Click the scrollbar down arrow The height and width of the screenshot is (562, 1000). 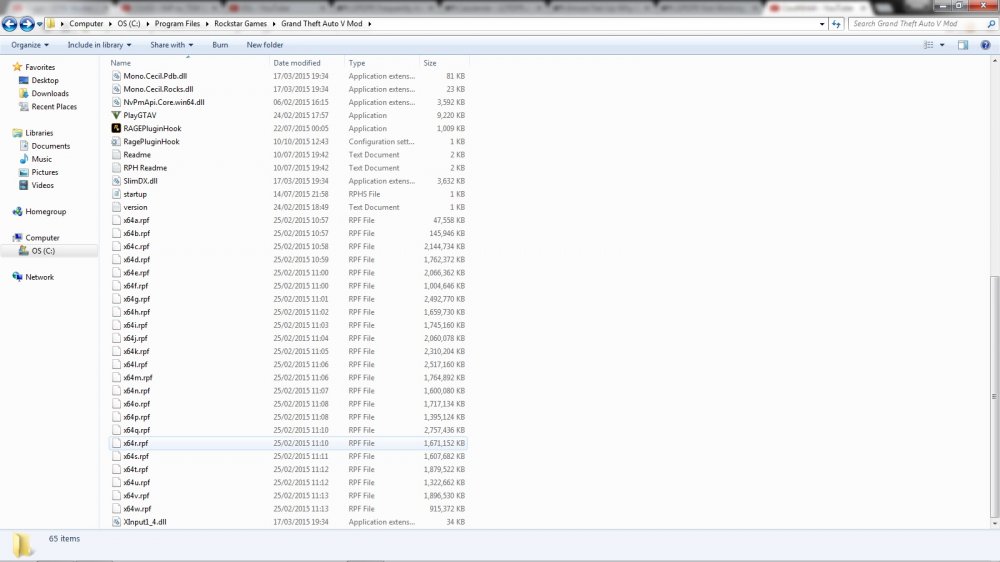tap(994, 523)
